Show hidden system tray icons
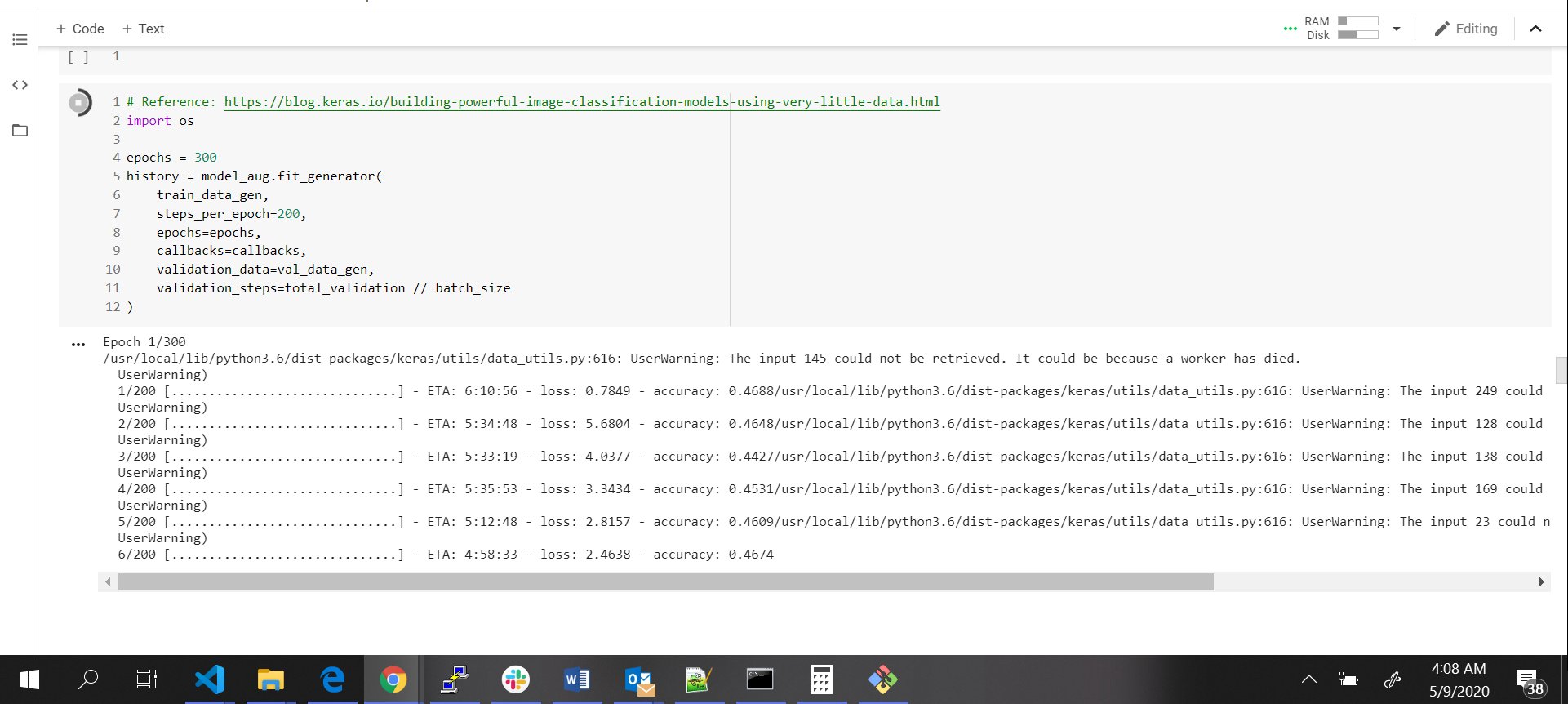The image size is (1568, 704). [1308, 679]
